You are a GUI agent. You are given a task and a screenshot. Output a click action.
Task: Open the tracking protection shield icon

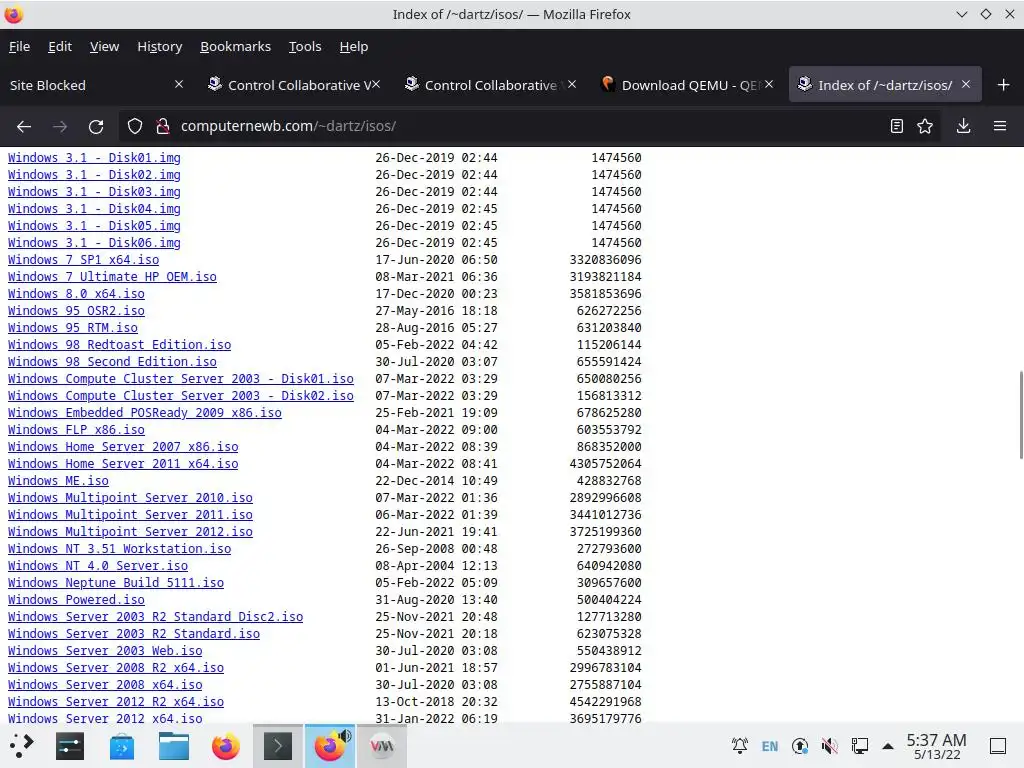pyautogui.click(x=135, y=126)
